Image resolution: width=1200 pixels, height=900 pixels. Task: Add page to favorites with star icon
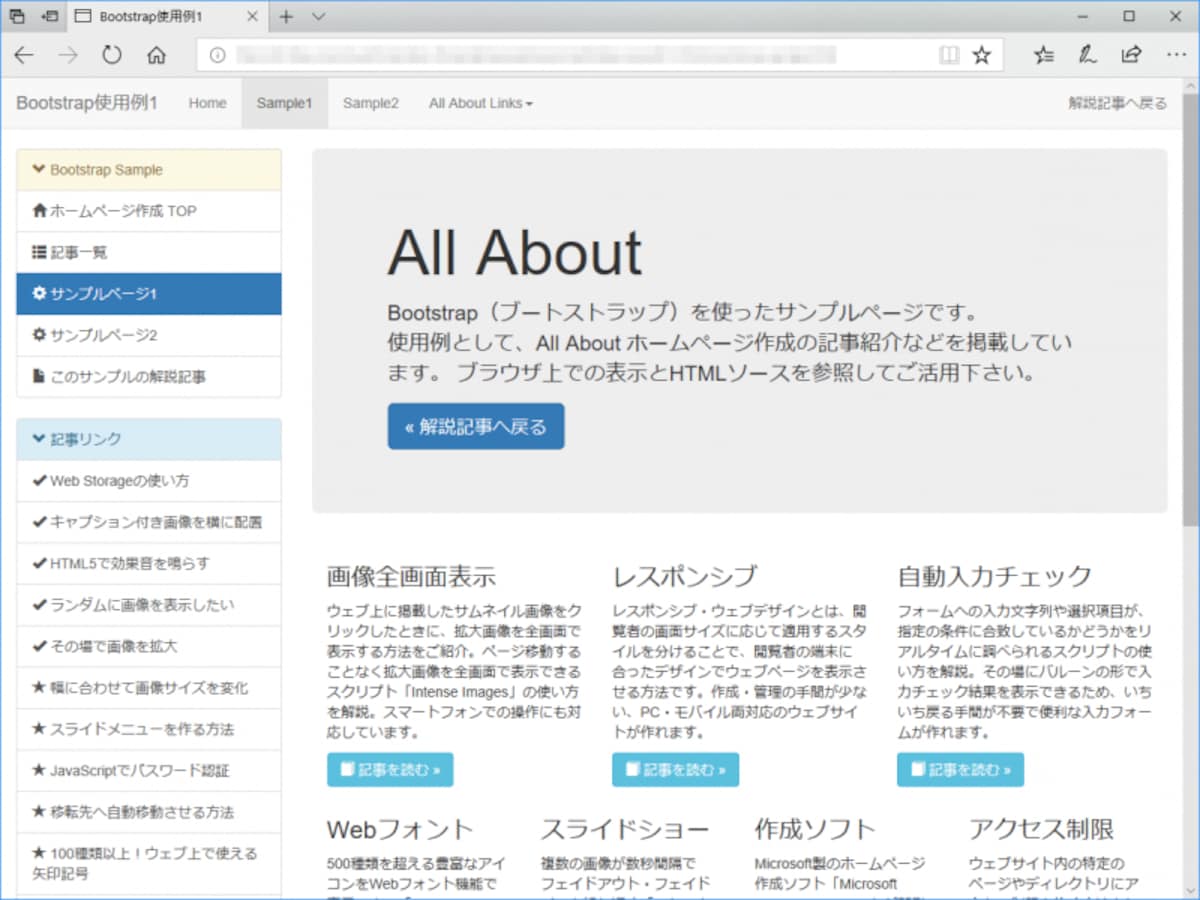coord(982,56)
